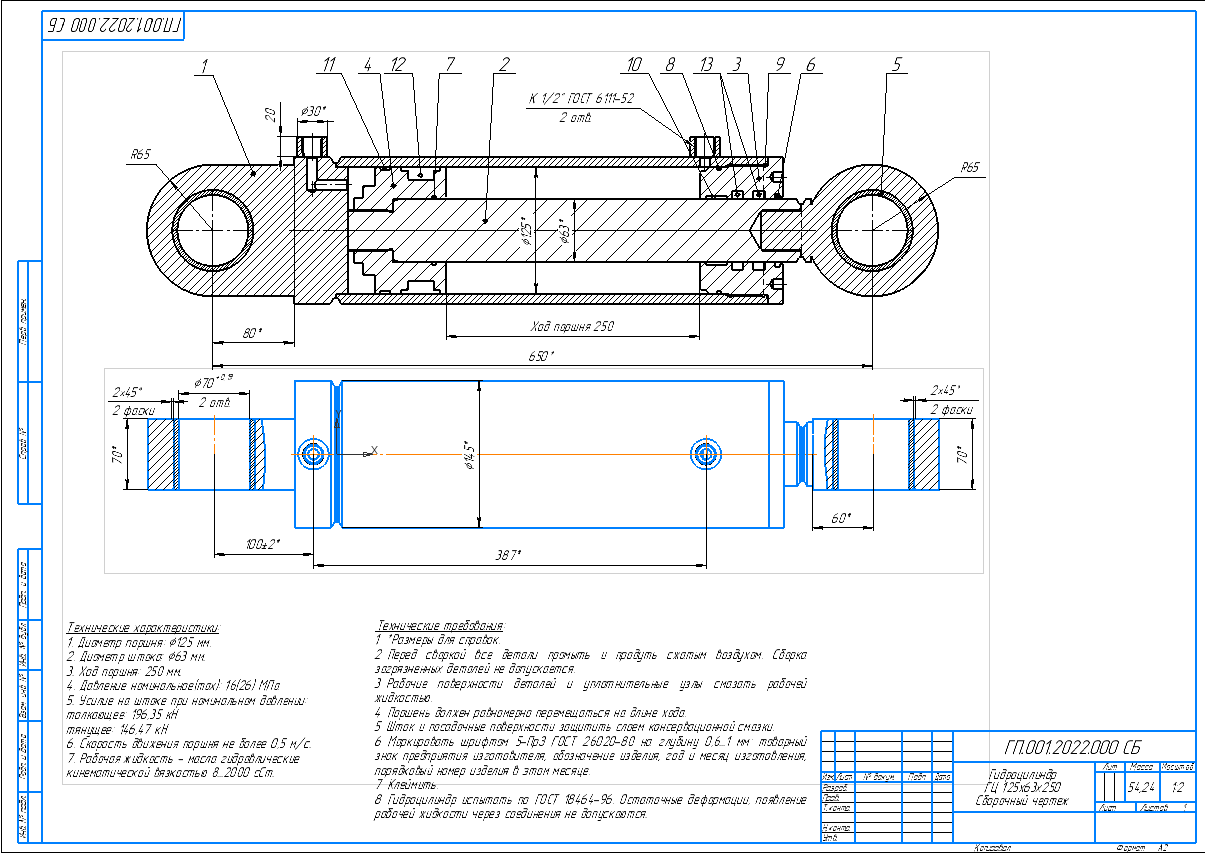Click the R65 radius label on right eye
This screenshot has height=853, width=1205.
(x=969, y=168)
